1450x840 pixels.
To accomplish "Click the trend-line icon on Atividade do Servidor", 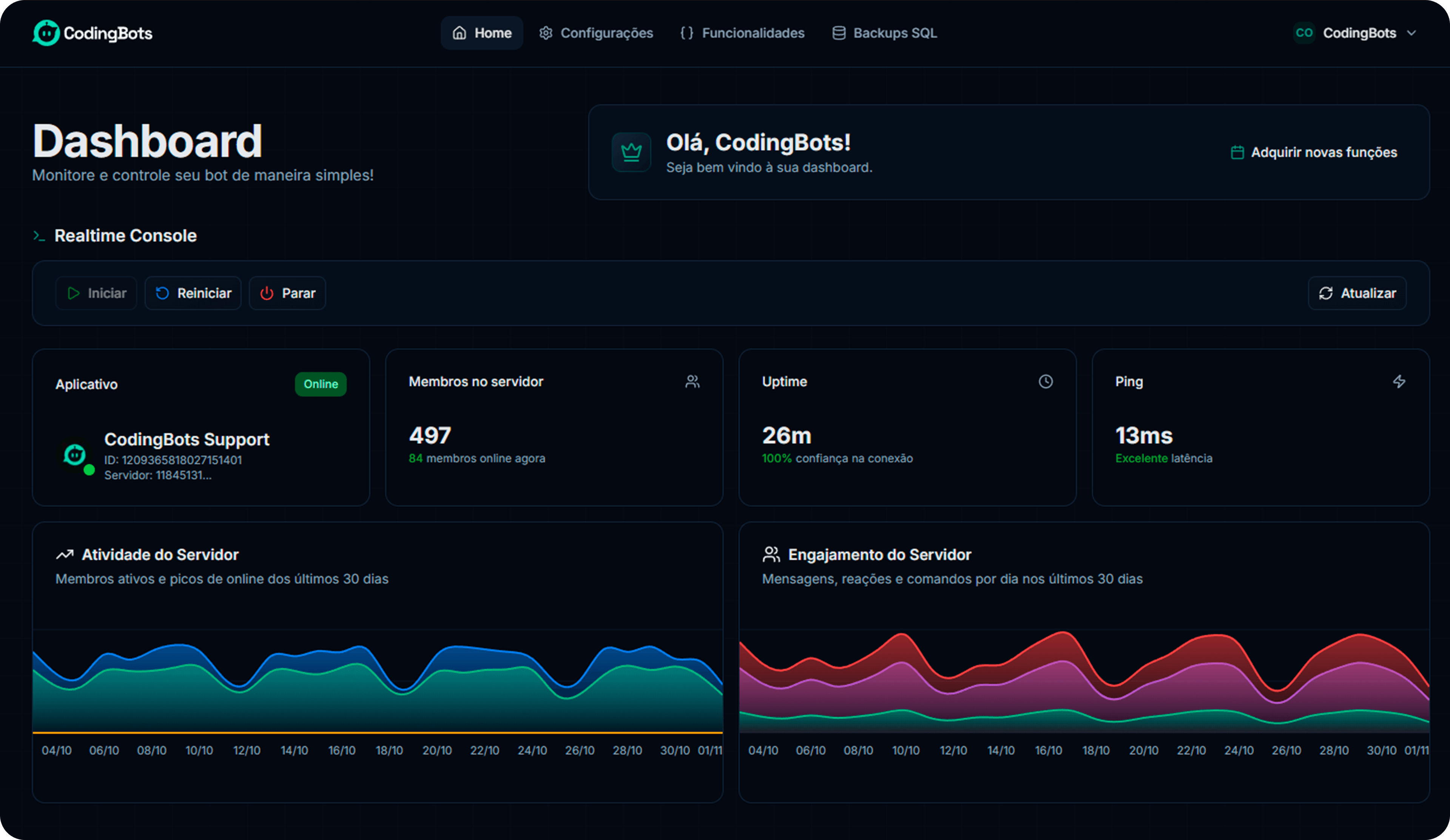I will [65, 554].
